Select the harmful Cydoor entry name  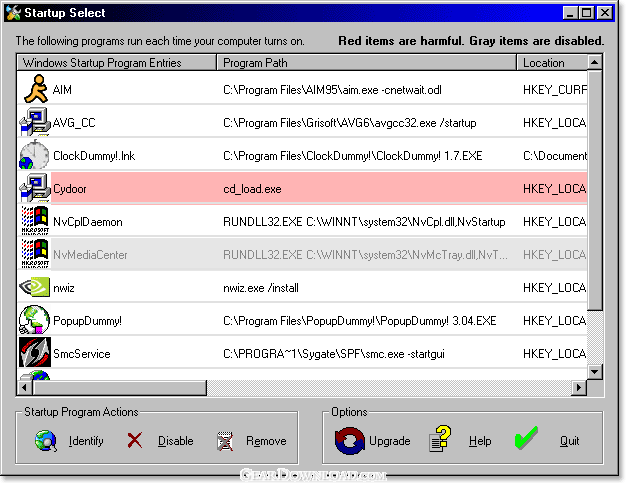[70, 189]
